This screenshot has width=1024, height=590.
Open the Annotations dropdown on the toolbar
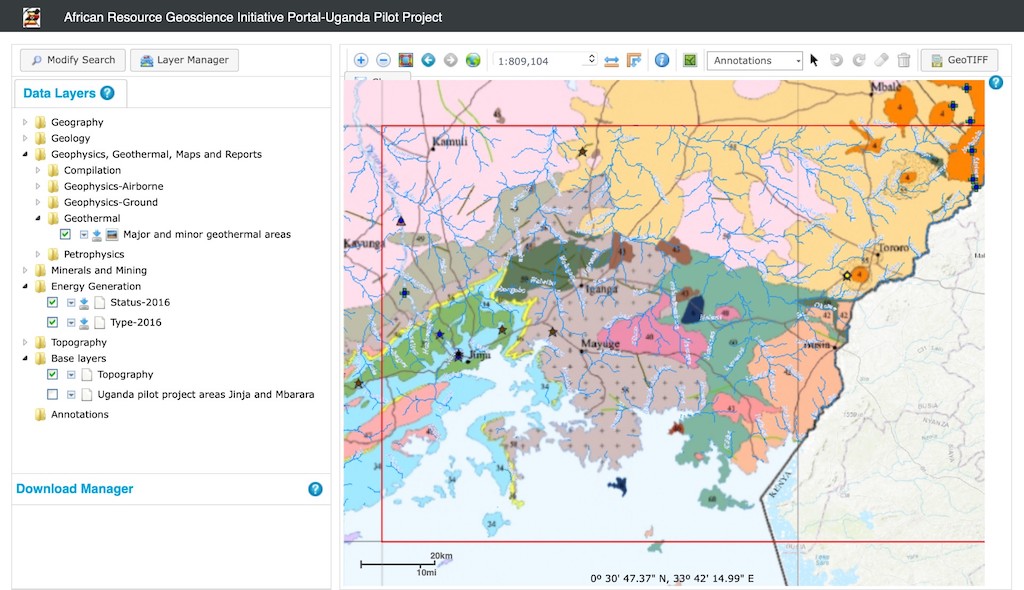797,60
